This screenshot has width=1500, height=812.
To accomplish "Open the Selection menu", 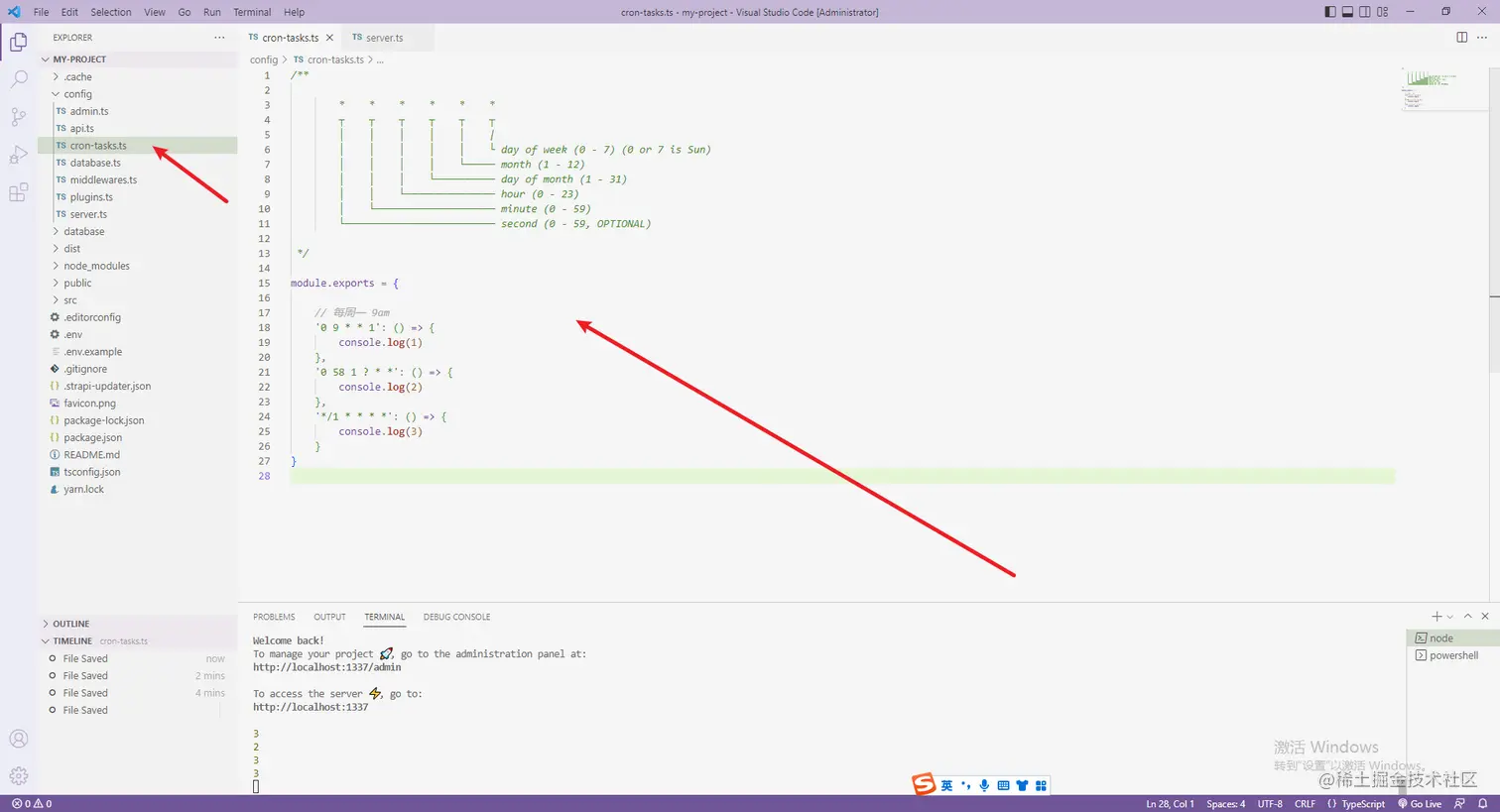I will click(111, 12).
